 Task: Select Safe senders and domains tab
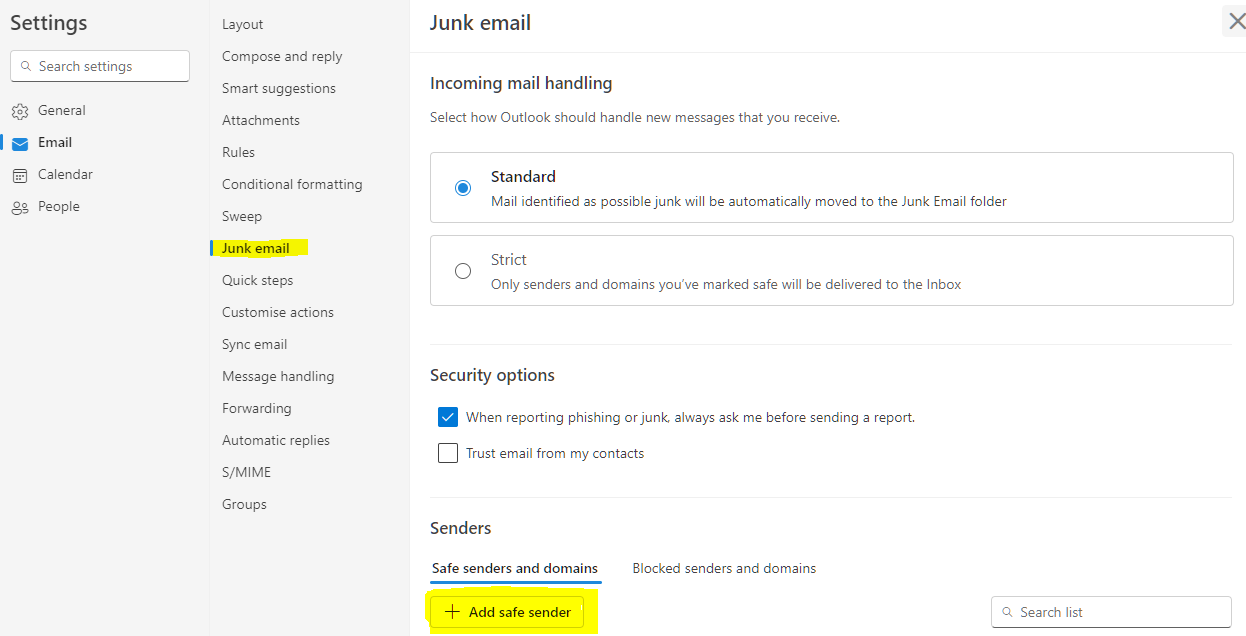point(515,568)
